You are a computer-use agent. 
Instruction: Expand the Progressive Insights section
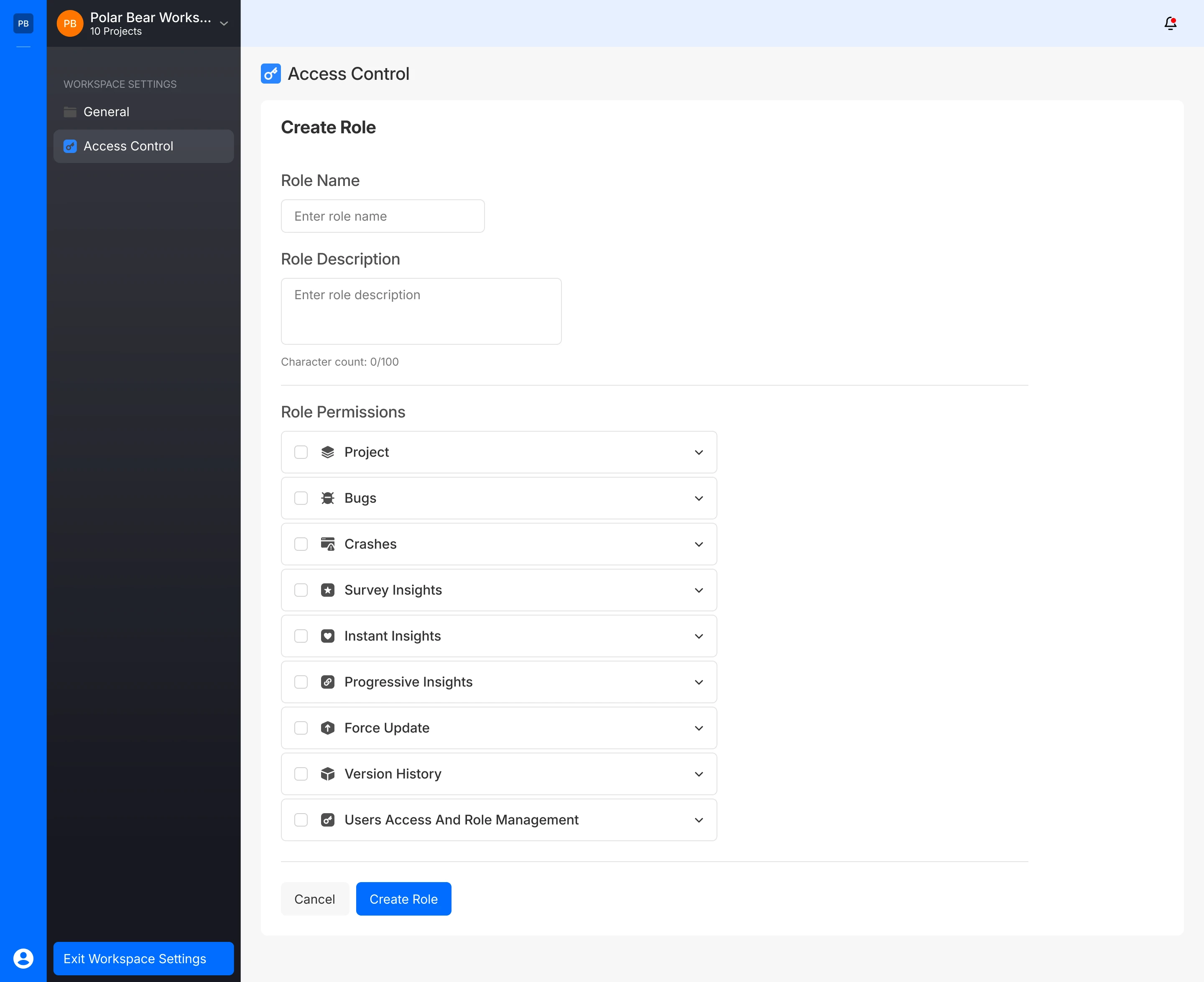pos(699,682)
